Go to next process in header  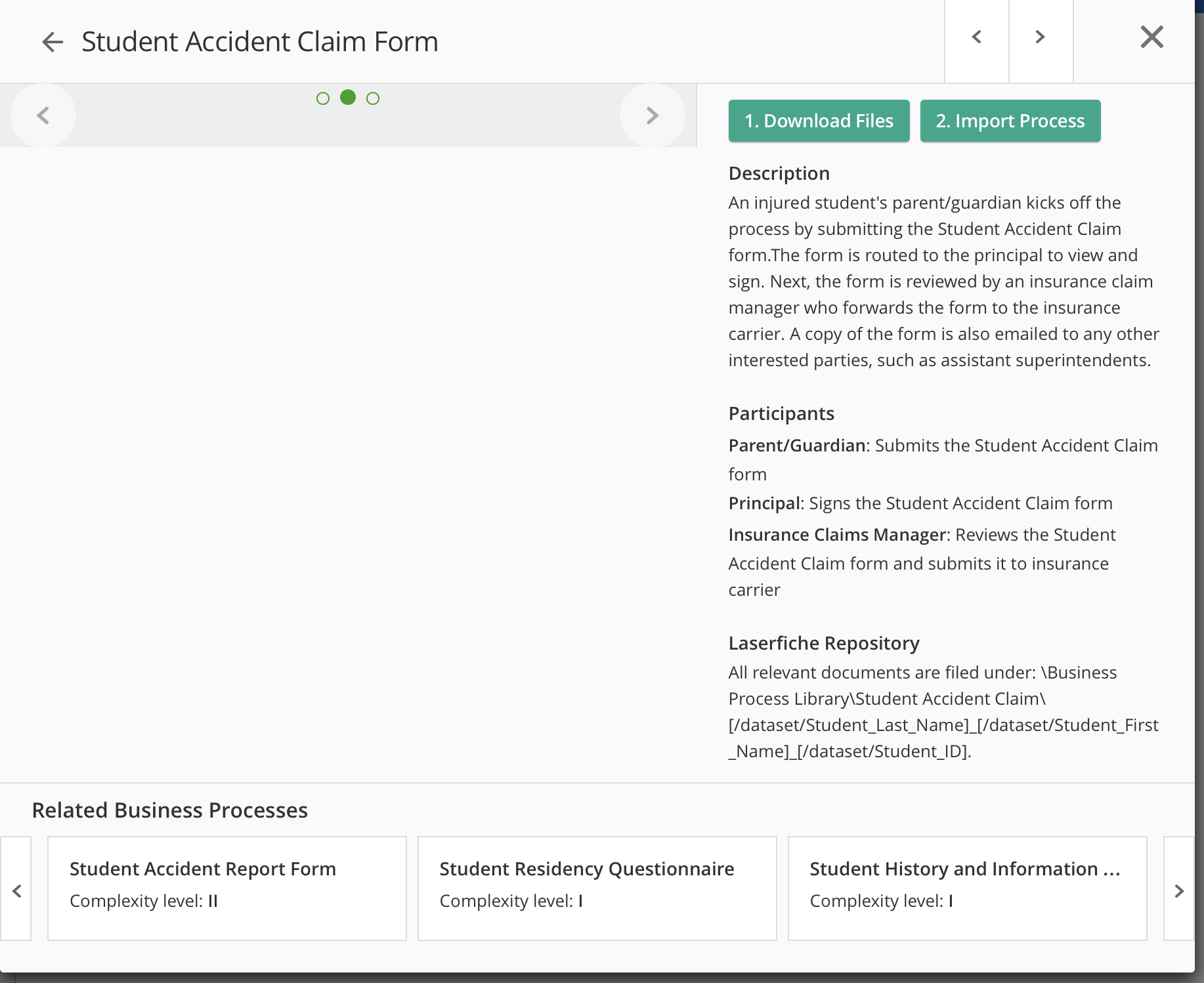tap(1040, 37)
